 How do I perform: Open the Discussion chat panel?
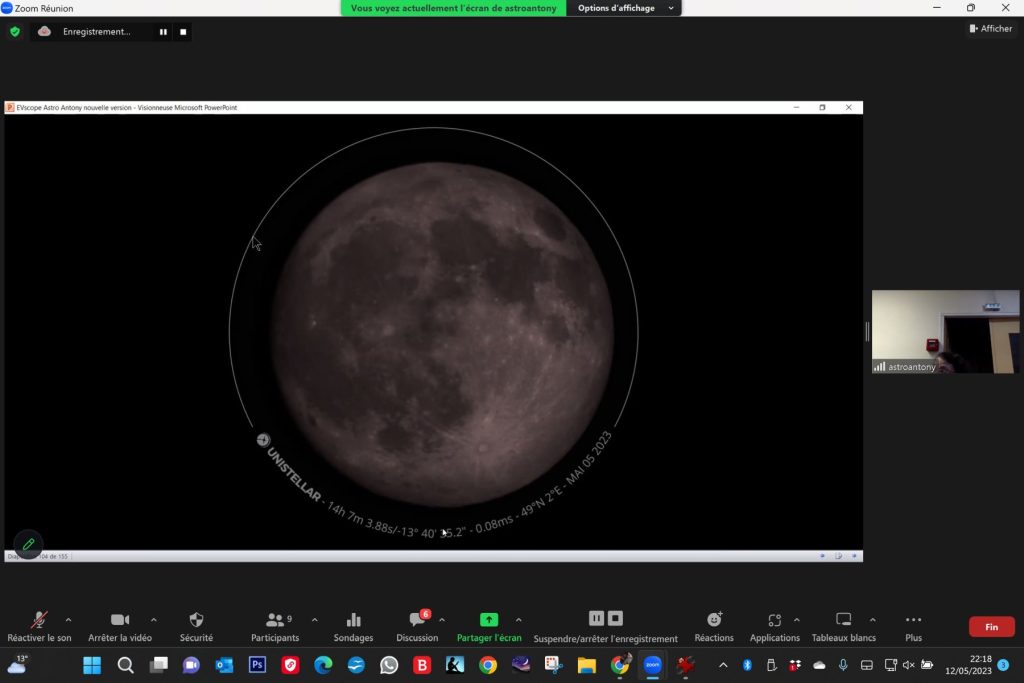[x=417, y=627]
